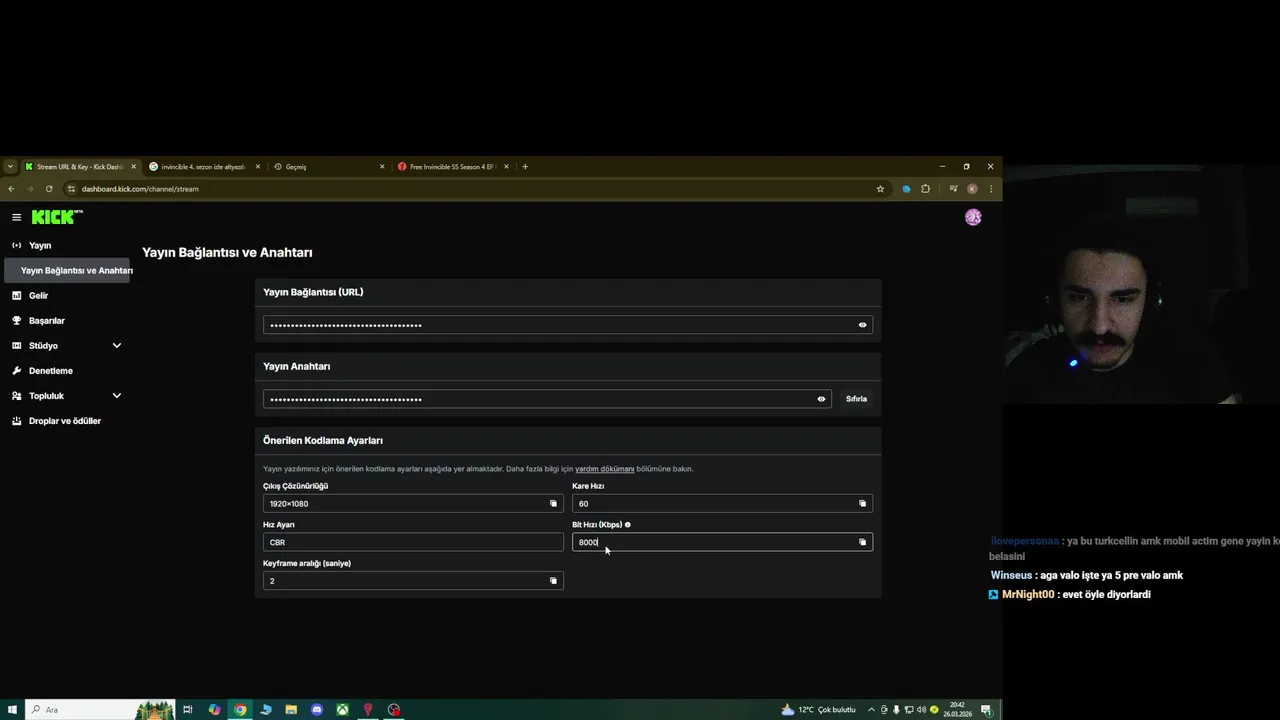
Task: Copy the 1920×1080 resolution value
Action: pyautogui.click(x=553, y=504)
